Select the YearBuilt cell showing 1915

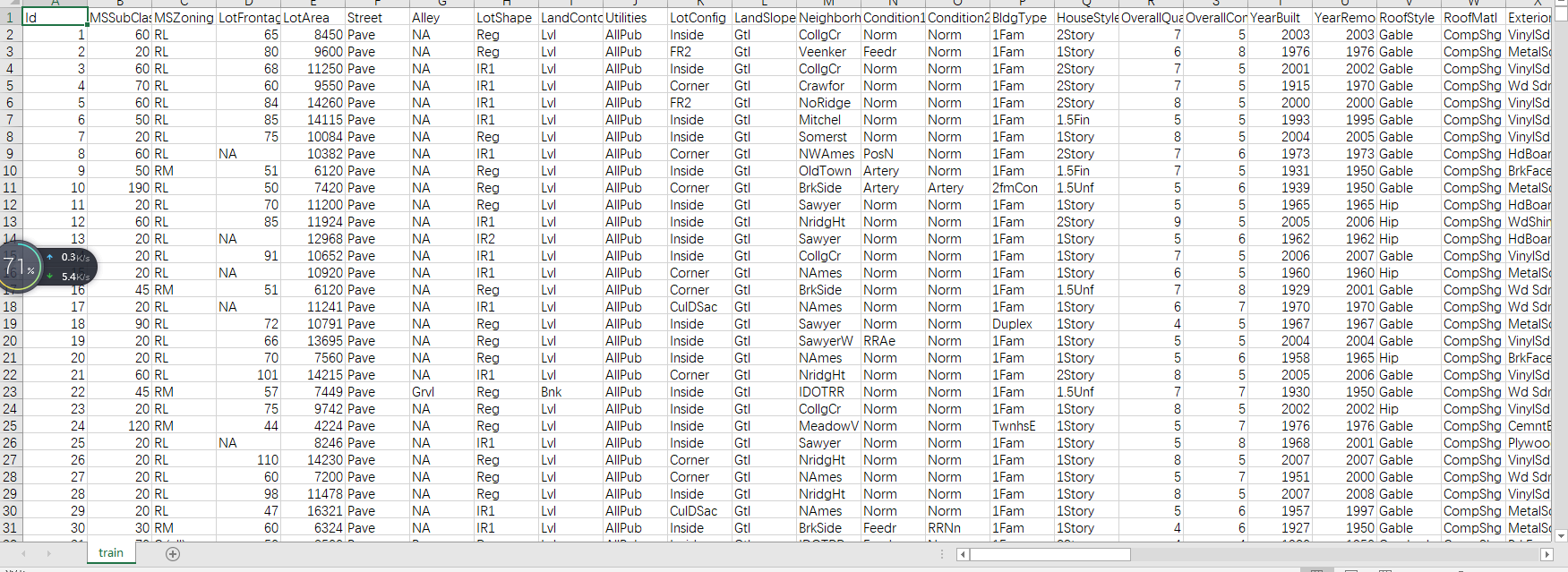1280,86
